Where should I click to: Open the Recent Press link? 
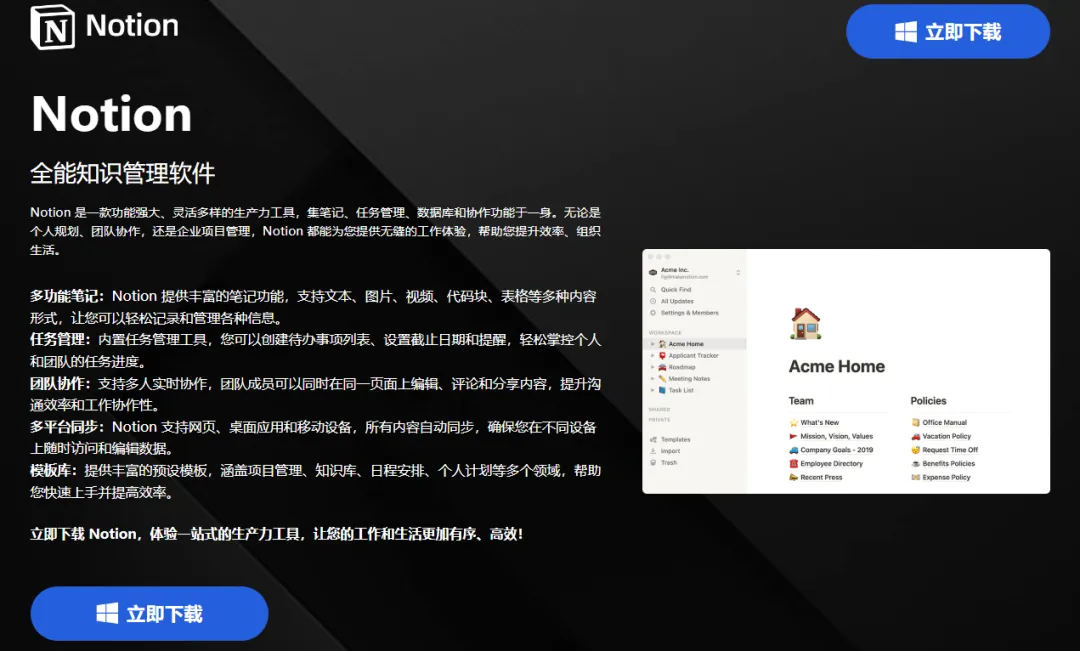pyautogui.click(x=816, y=477)
